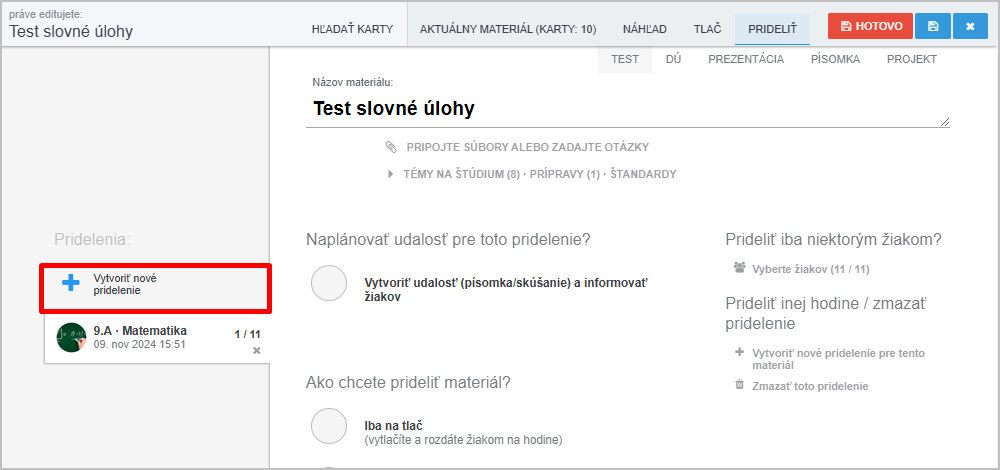Remove the 9.A Matematika assignment with small x
This screenshot has width=1000, height=470.
tap(256, 350)
